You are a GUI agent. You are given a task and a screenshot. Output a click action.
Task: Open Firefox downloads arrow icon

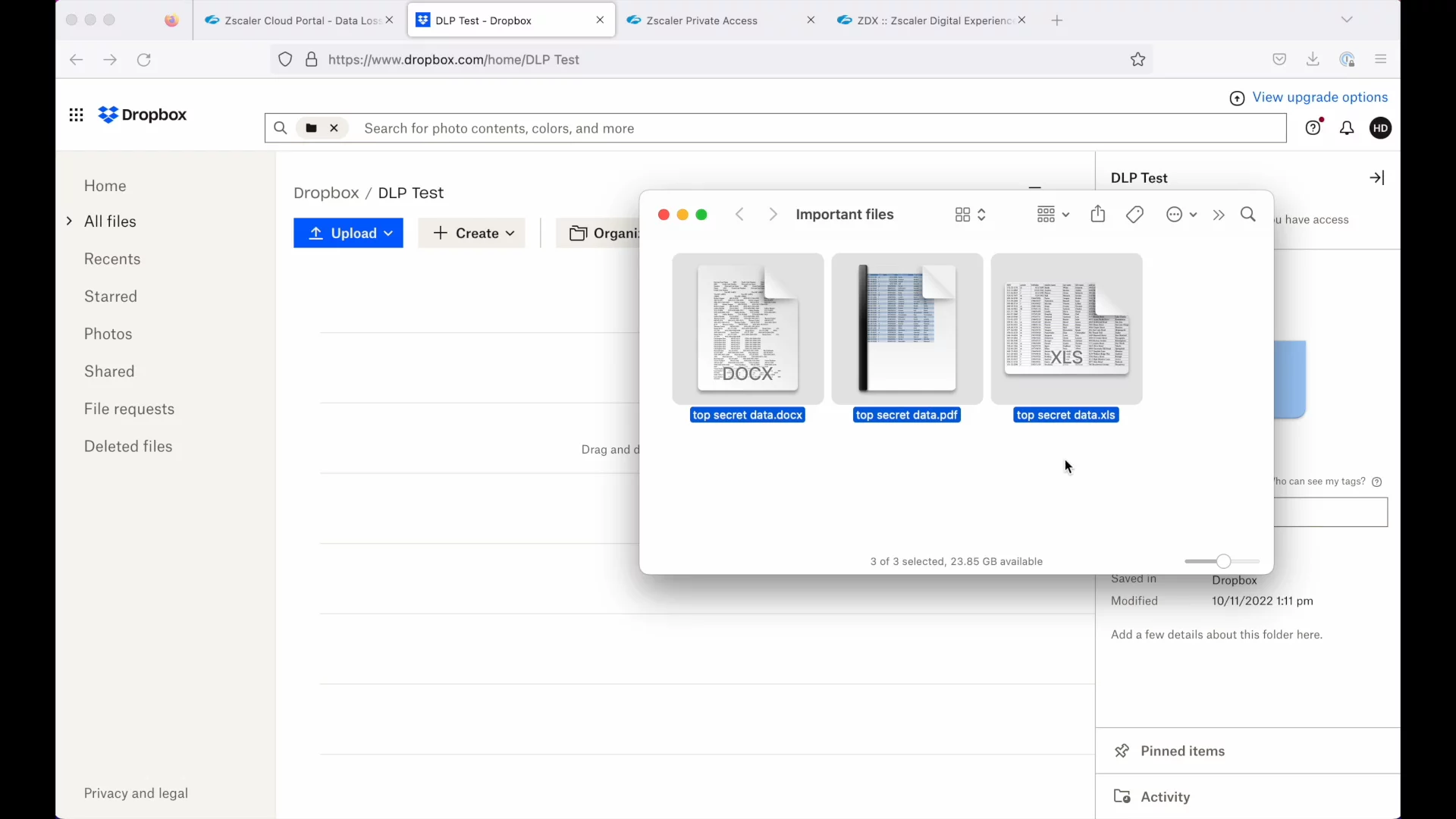coord(1313,60)
